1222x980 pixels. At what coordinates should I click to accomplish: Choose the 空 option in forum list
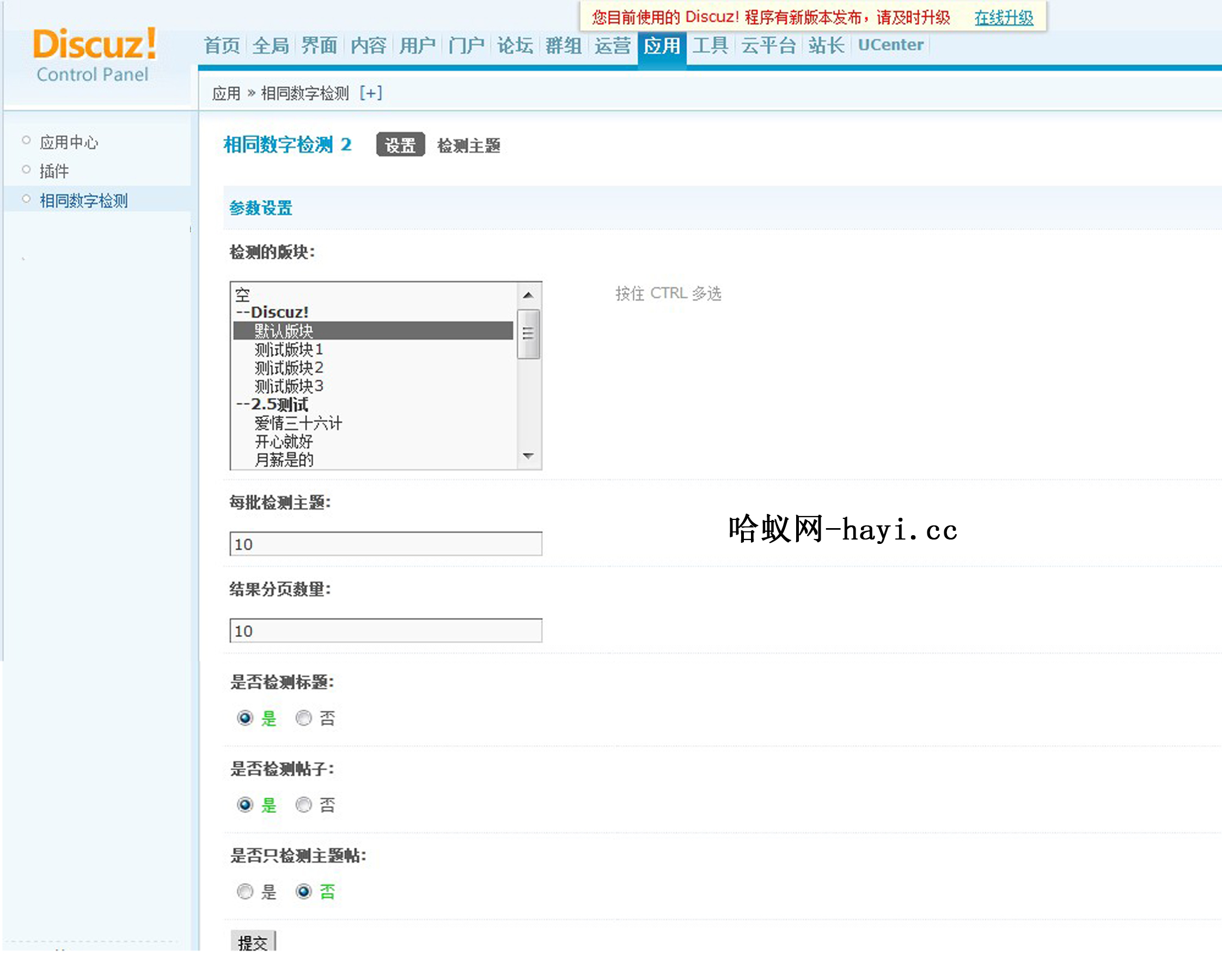point(242,294)
